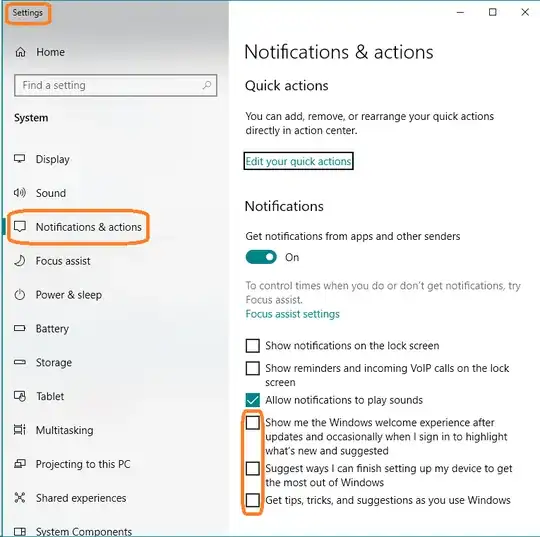Turn off Get notifications toggle
Image resolution: width=540 pixels, height=537 pixels.
pos(261,257)
